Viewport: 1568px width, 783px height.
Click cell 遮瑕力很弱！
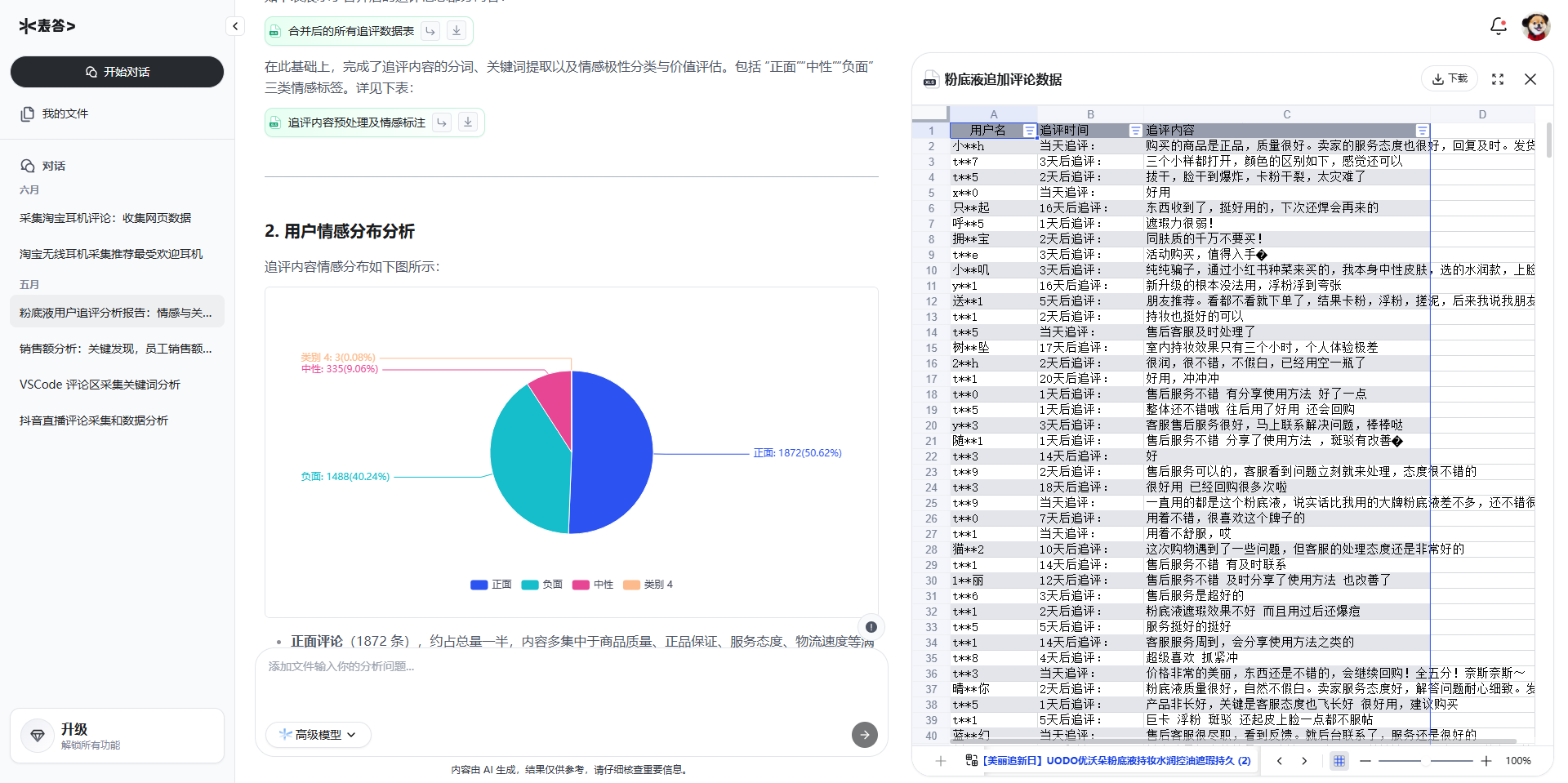pyautogui.click(x=1286, y=224)
